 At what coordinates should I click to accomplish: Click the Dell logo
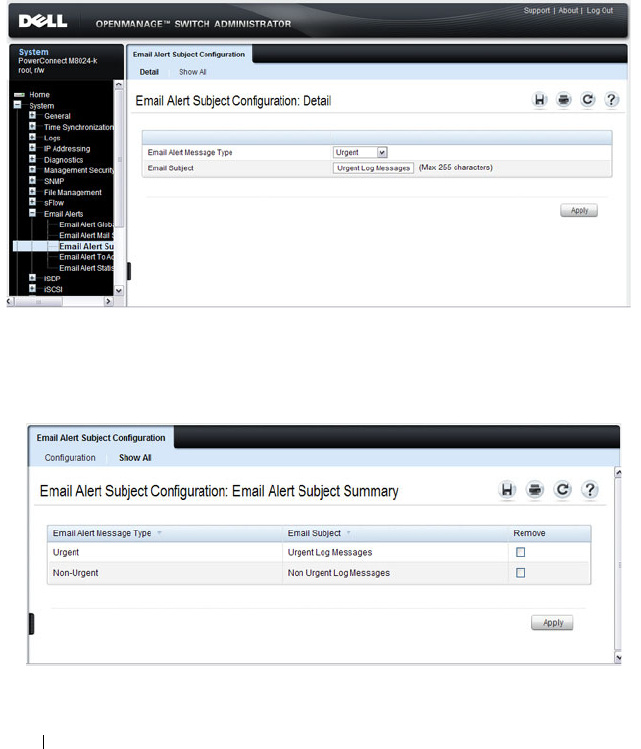pyautogui.click(x=43, y=21)
